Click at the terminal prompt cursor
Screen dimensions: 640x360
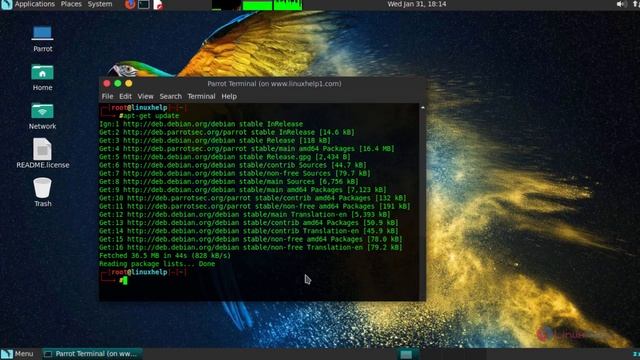click(x=125, y=280)
